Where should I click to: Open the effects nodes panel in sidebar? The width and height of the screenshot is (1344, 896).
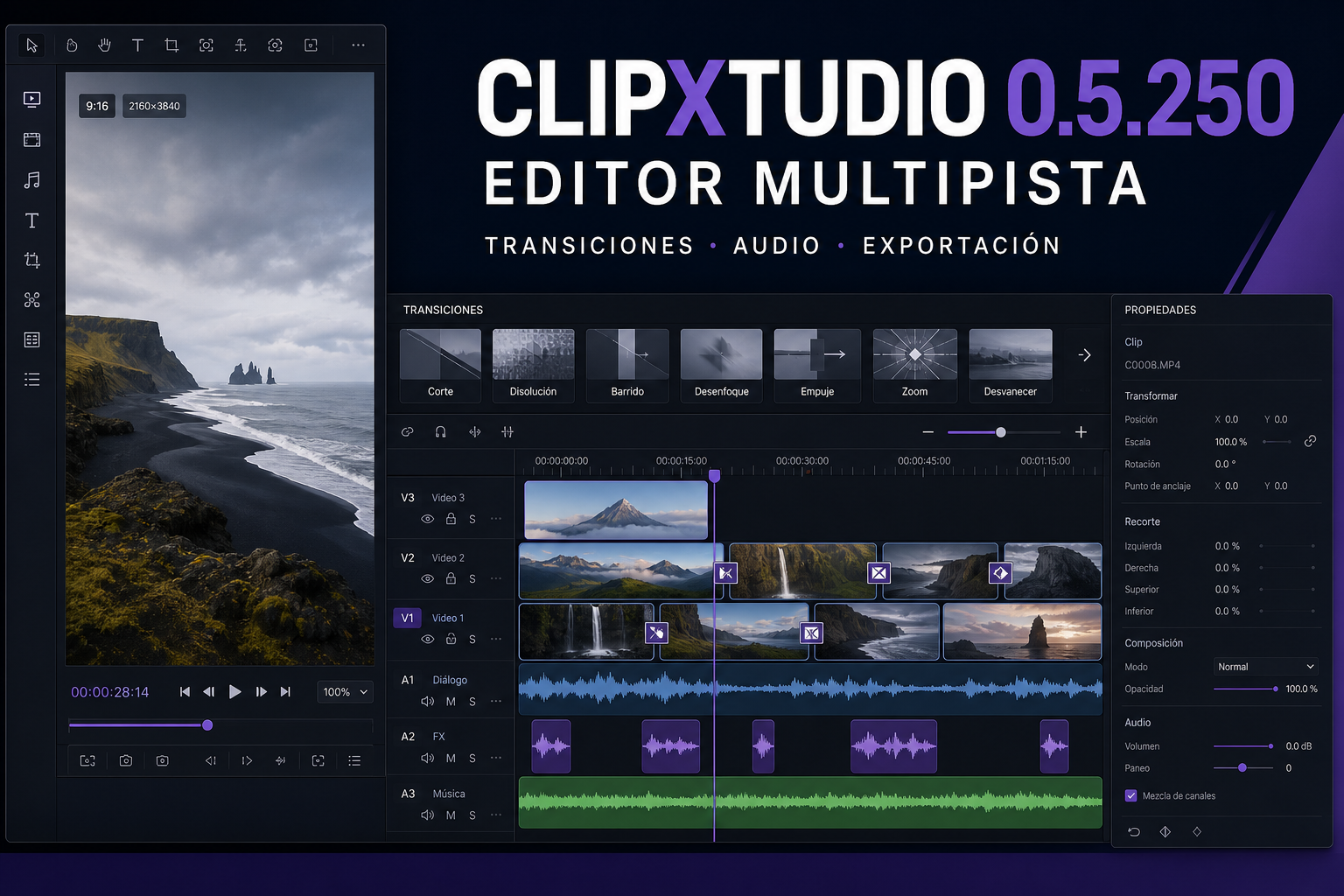point(32,300)
